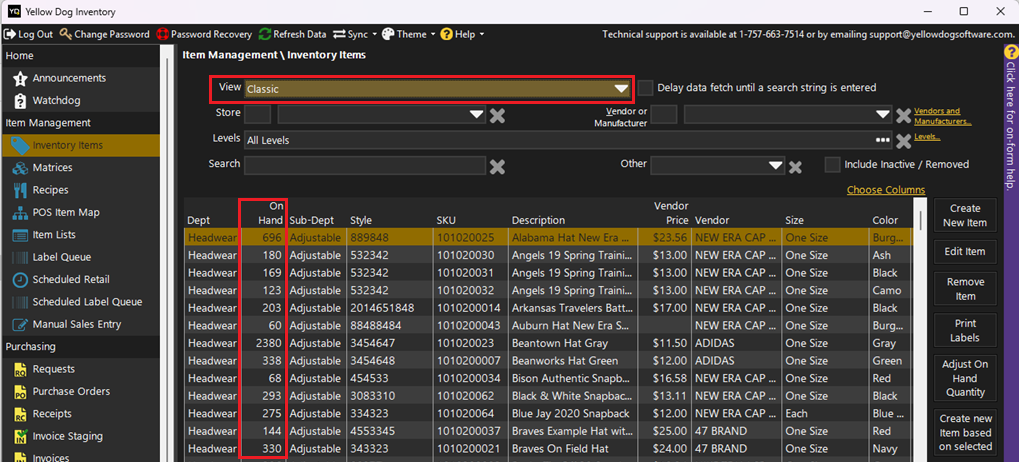The height and width of the screenshot is (462, 1019).
Task: Expand the Vendor or Manufacturer dropdown
Action: (x=881, y=115)
